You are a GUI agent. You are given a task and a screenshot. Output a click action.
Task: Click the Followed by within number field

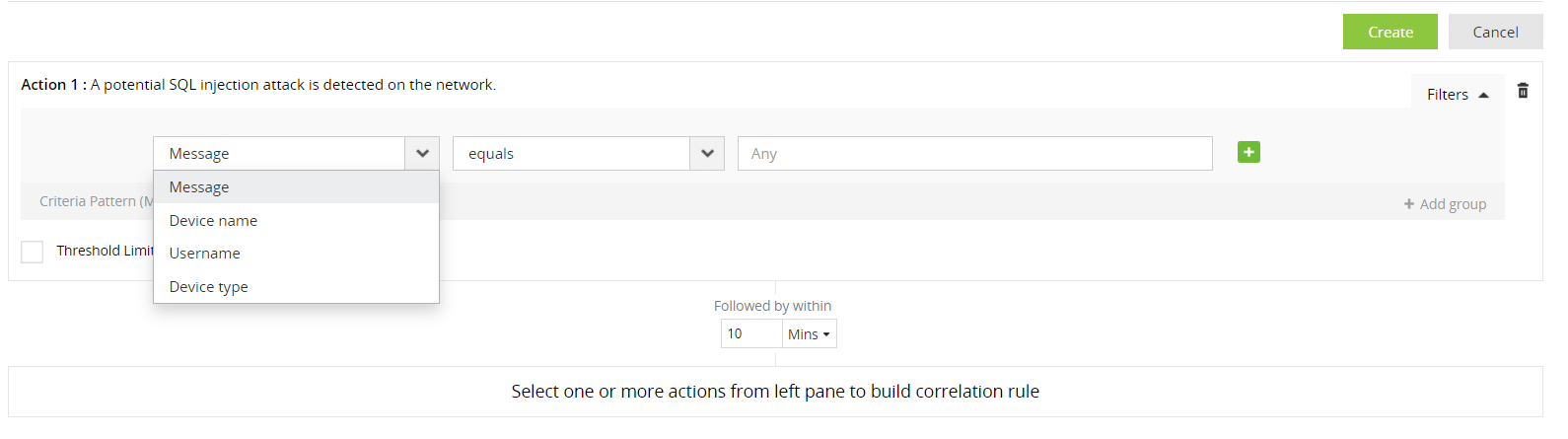click(x=750, y=334)
